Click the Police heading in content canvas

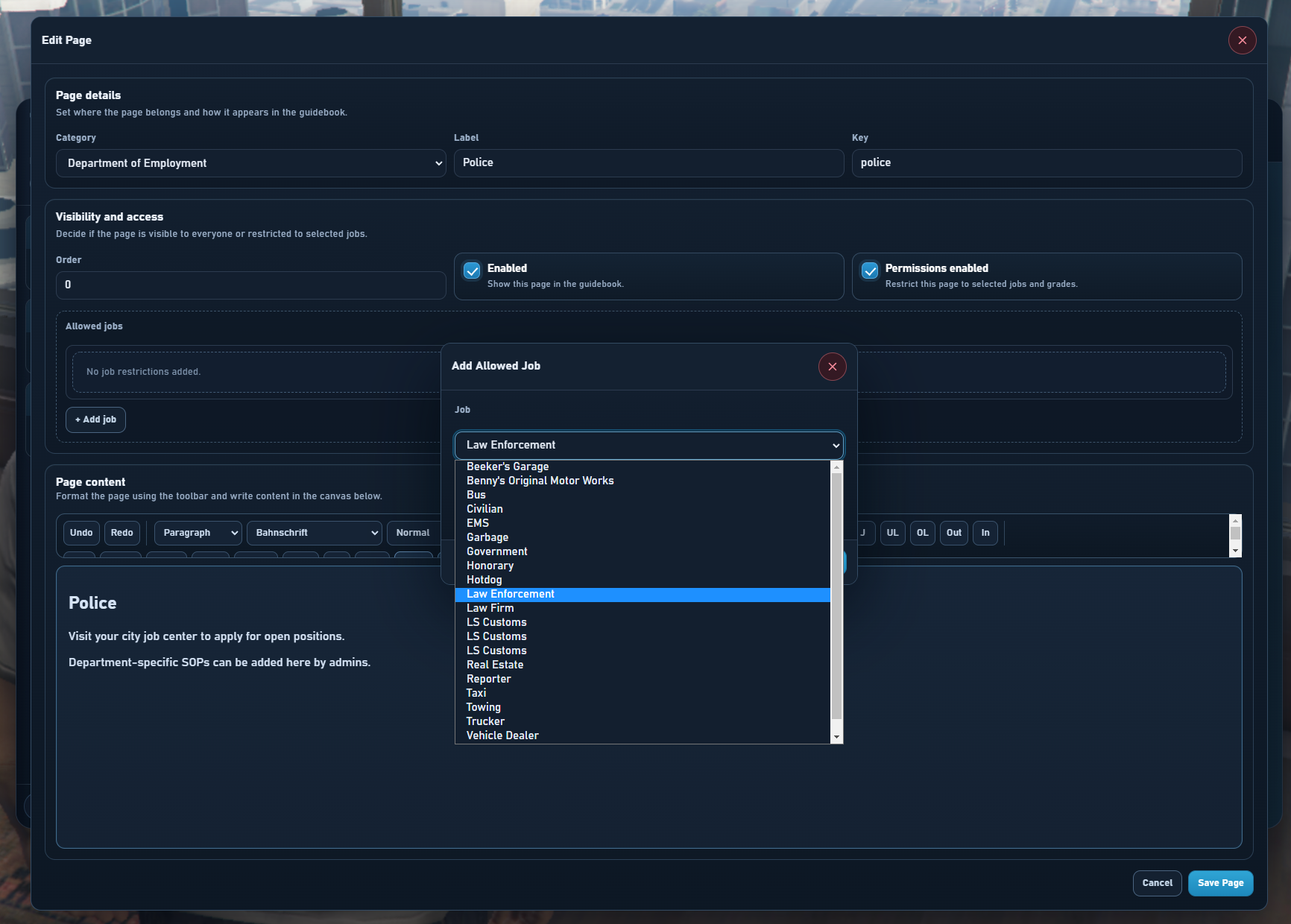(x=92, y=604)
